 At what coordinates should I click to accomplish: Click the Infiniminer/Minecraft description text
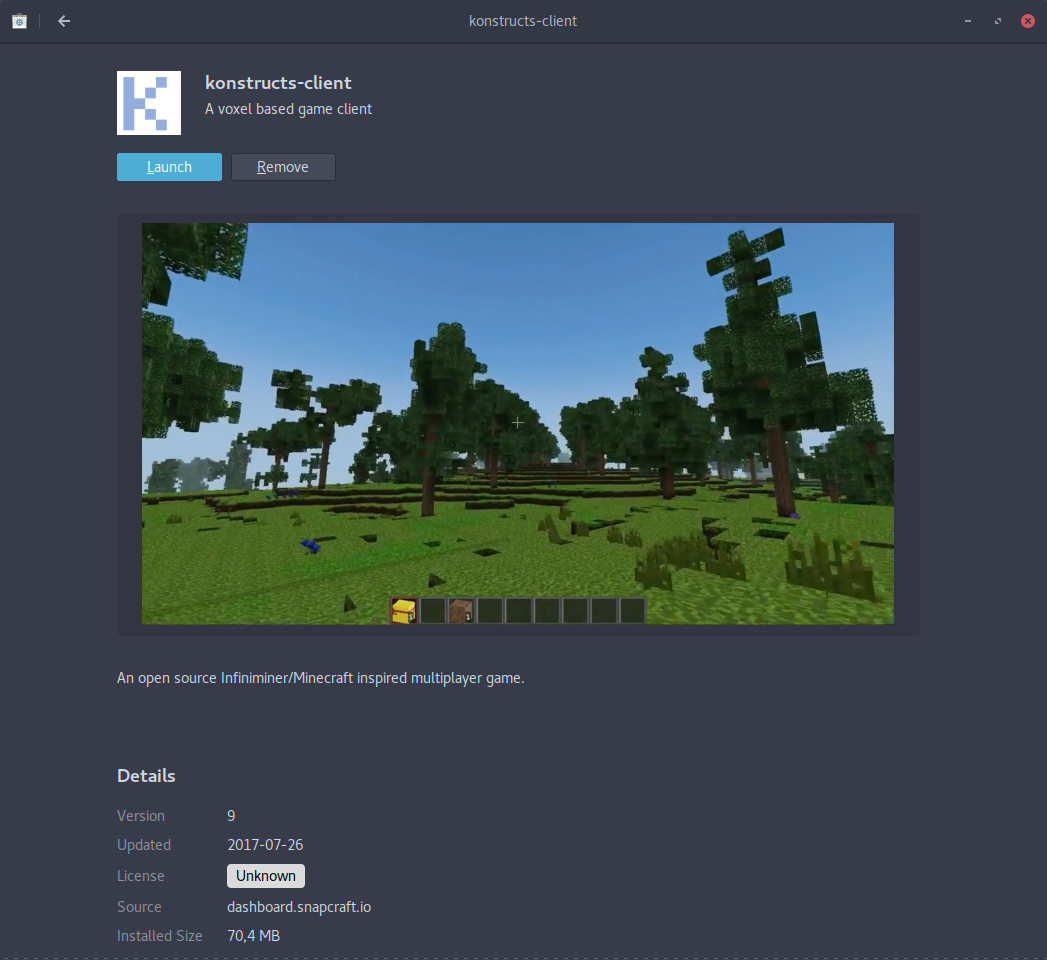321,678
